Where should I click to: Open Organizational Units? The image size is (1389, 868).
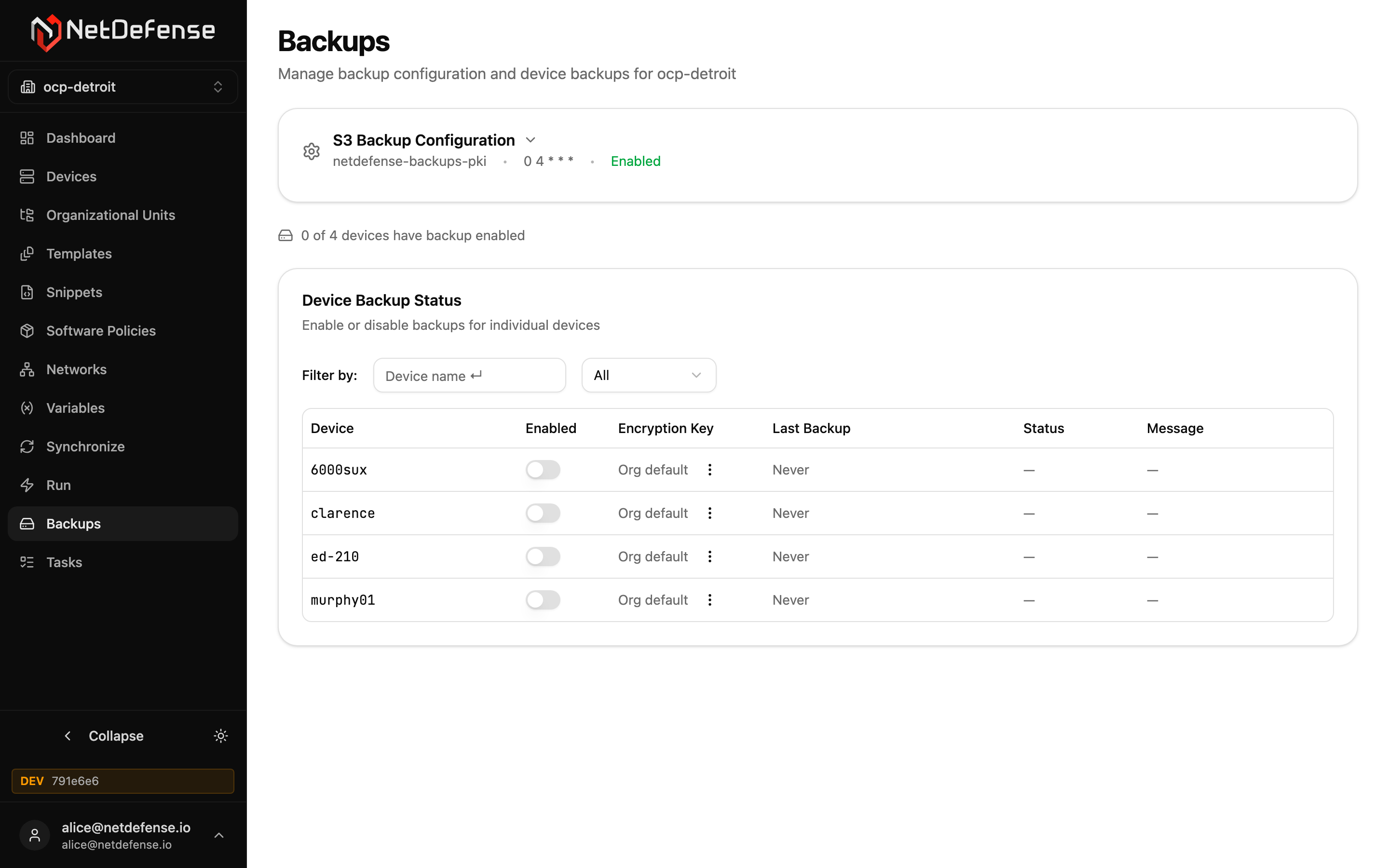(123, 215)
